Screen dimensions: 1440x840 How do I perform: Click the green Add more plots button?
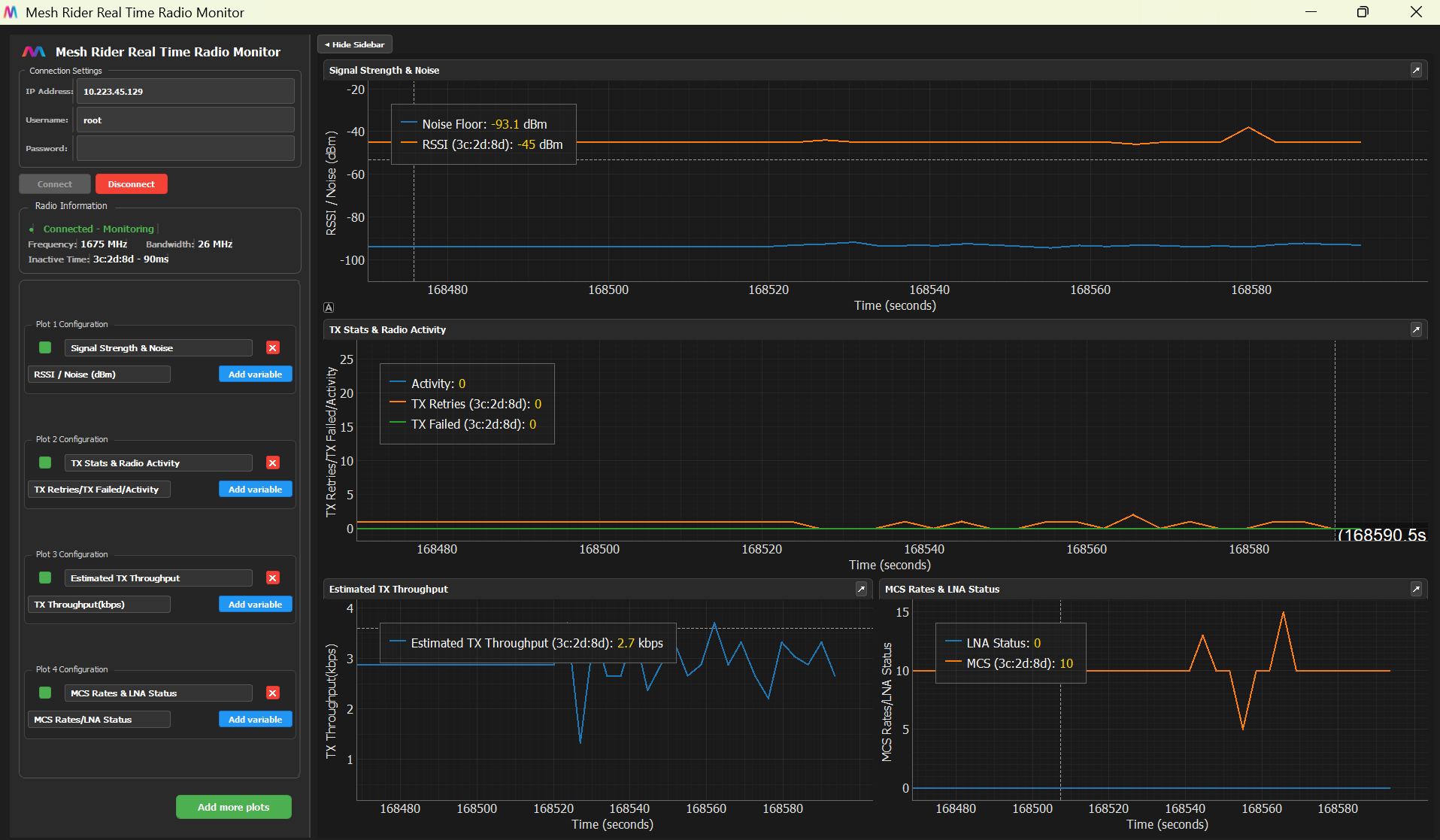[x=234, y=807]
